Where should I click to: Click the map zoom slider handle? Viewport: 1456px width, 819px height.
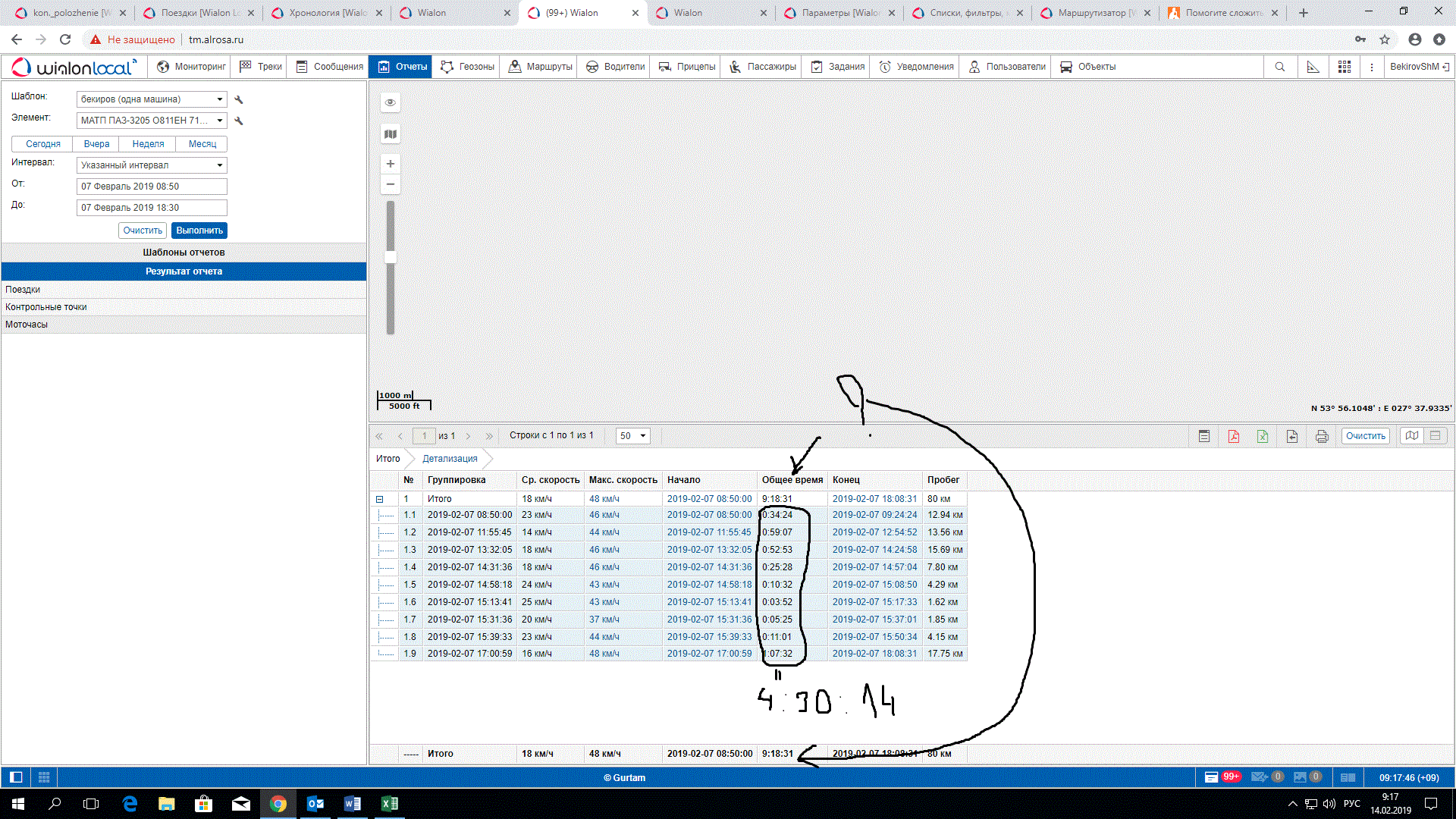coord(391,257)
